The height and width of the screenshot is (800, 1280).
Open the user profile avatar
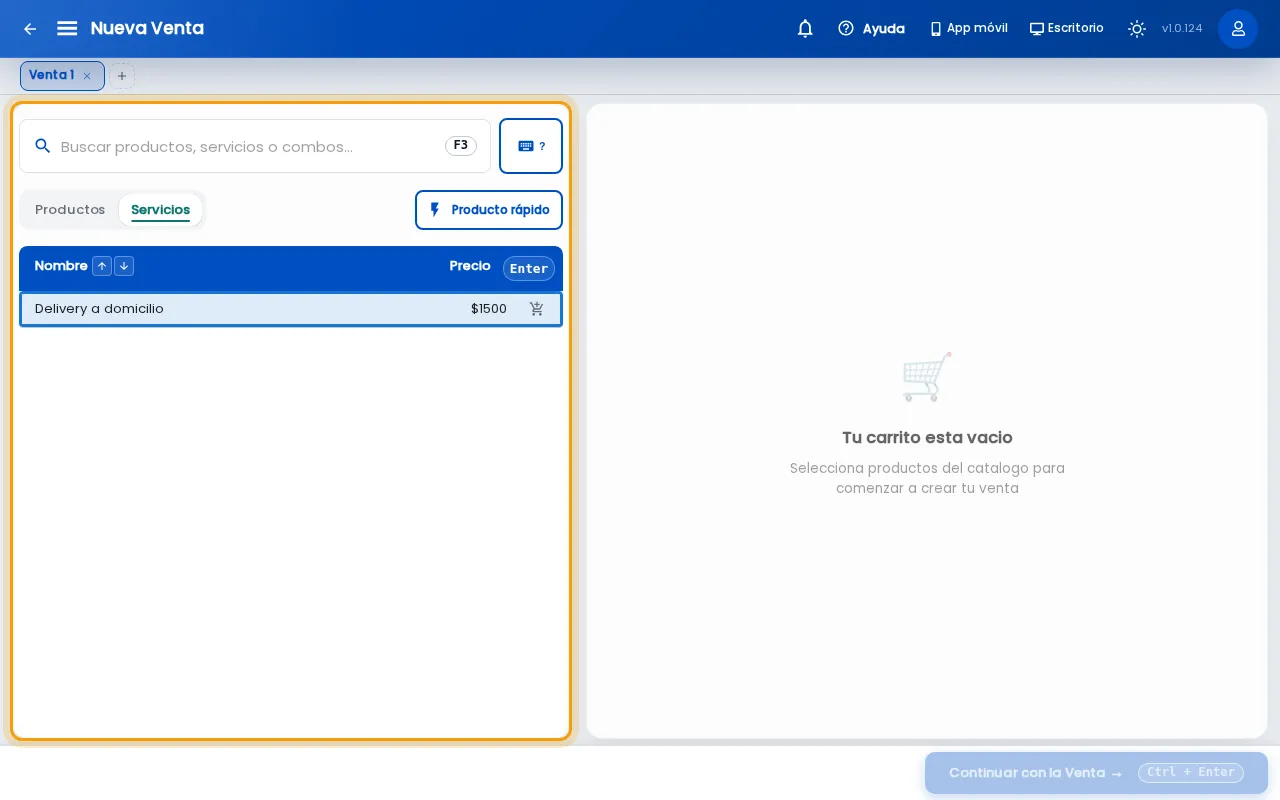(1238, 29)
